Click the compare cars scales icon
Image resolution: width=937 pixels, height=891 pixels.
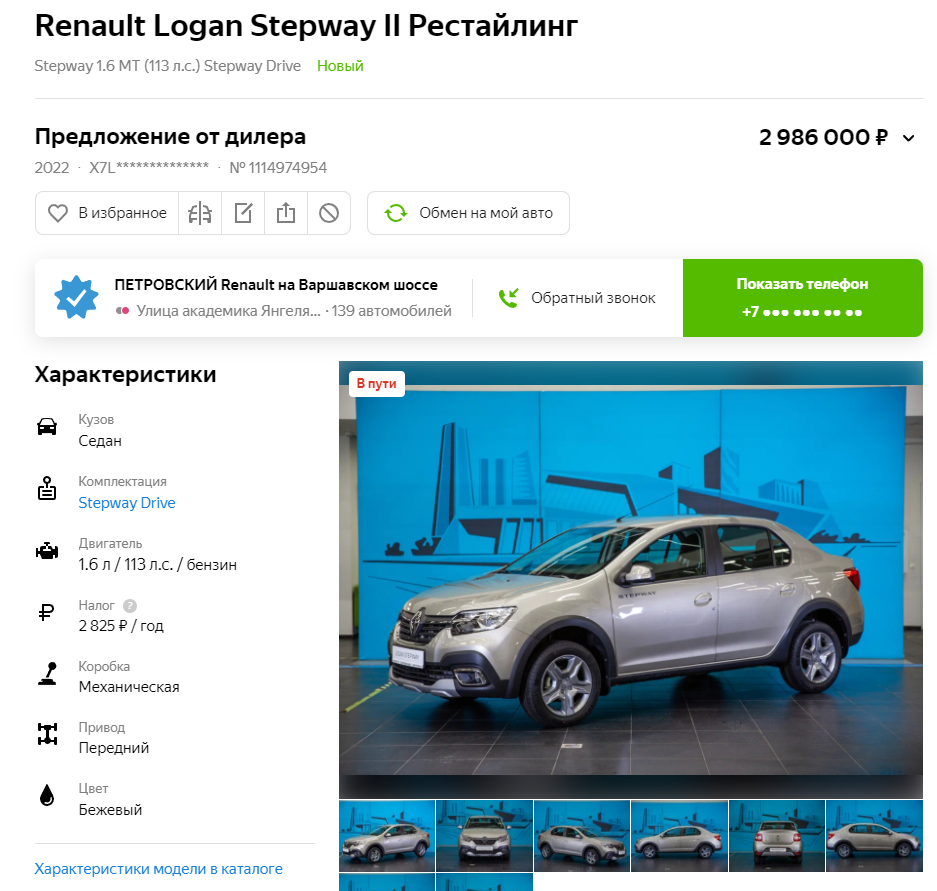(x=200, y=213)
